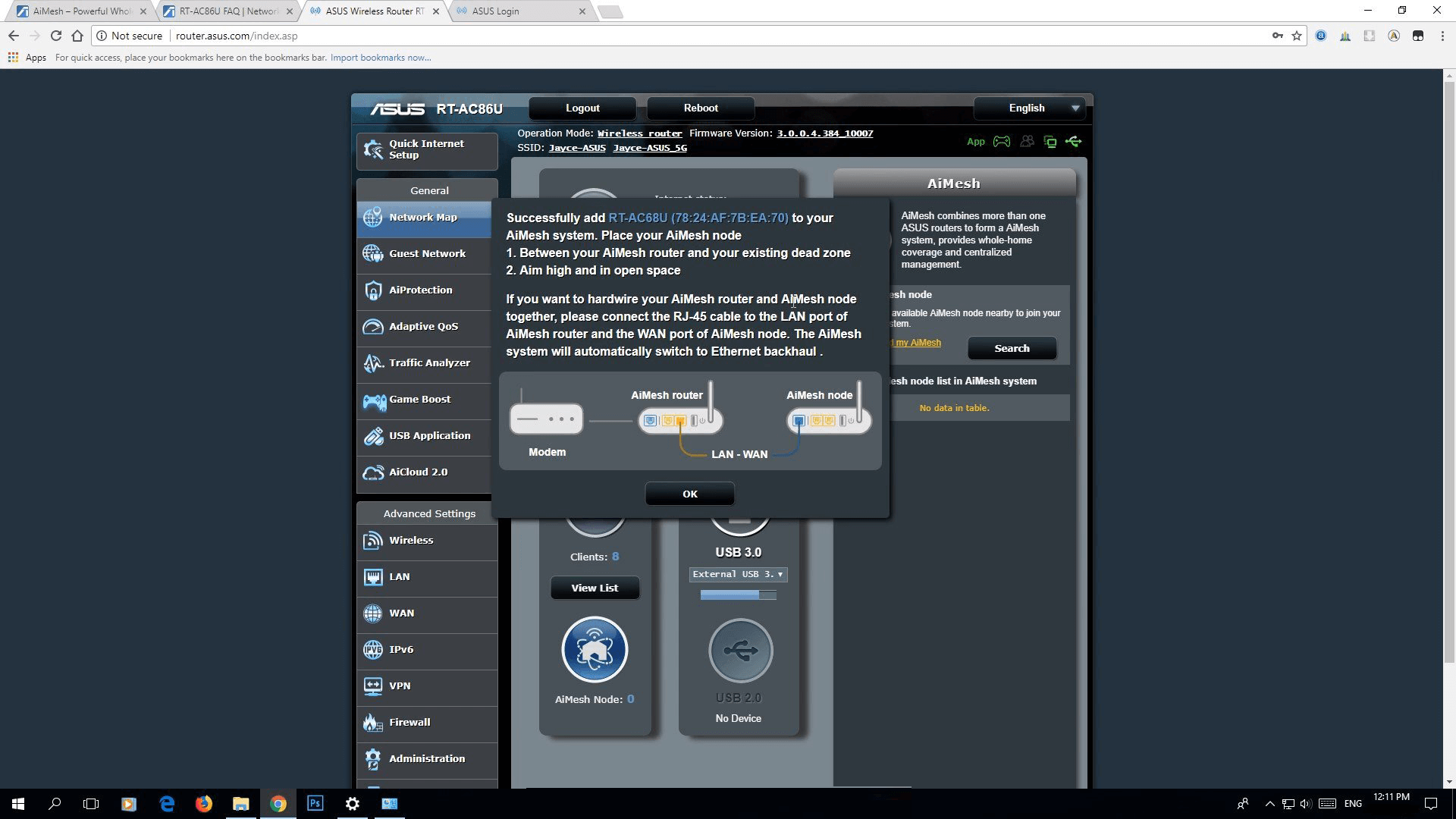Open the English language dropdown
1456x819 pixels.
pos(1029,108)
